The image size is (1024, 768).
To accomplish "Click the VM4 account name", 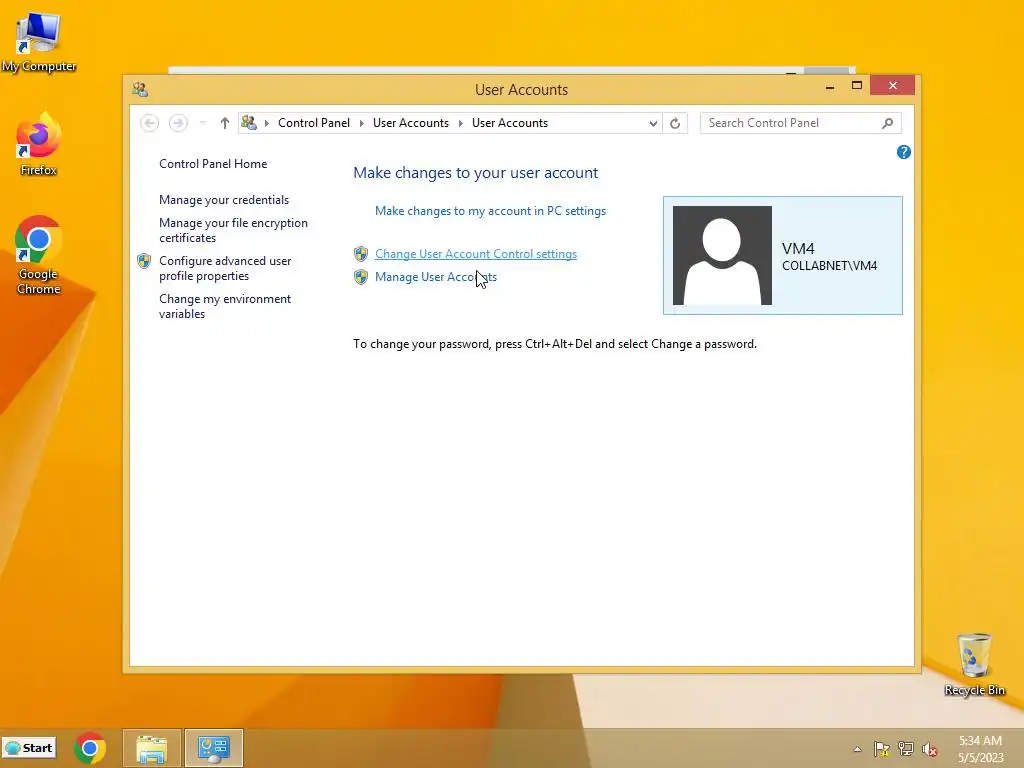I will (x=798, y=249).
